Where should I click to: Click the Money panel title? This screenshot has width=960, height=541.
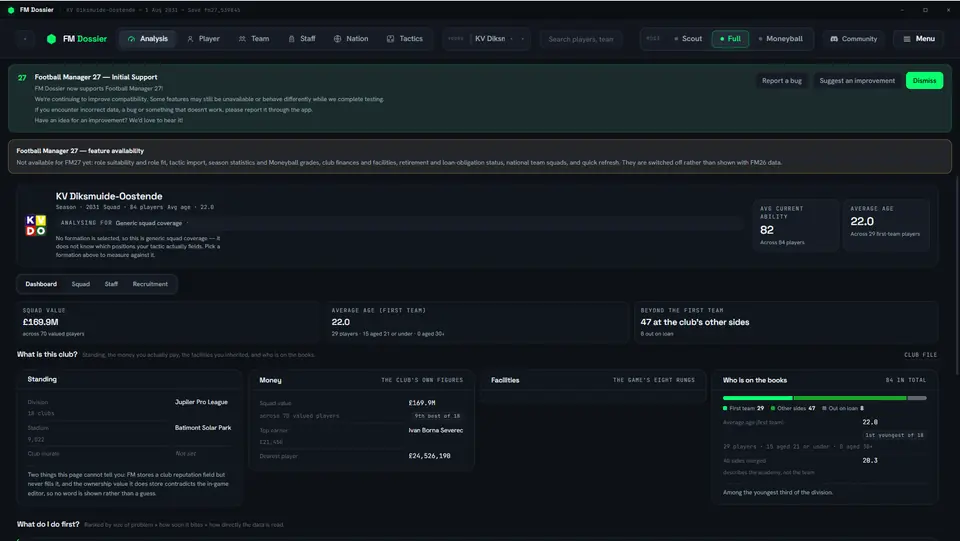click(270, 380)
